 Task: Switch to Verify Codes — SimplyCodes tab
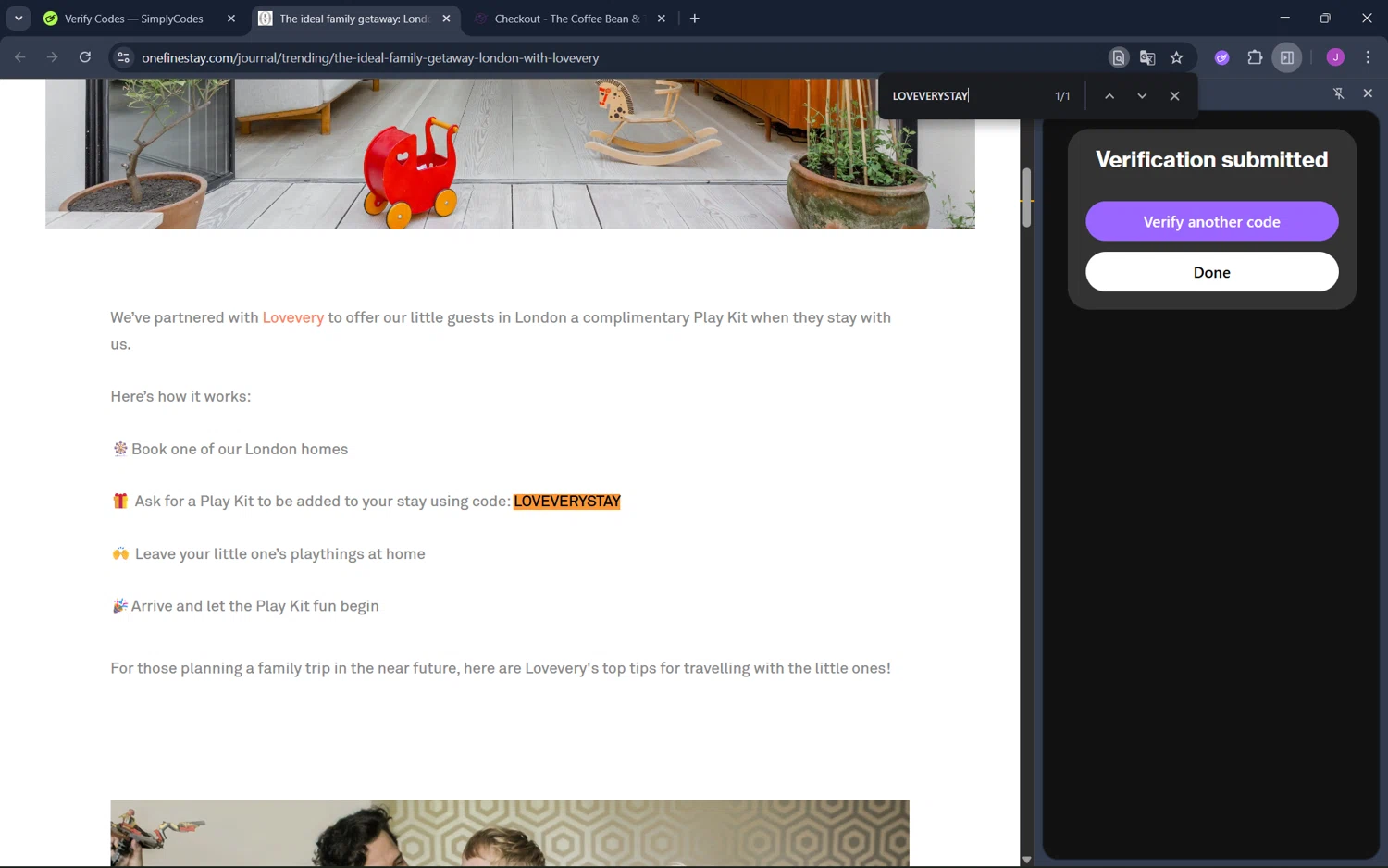134,19
